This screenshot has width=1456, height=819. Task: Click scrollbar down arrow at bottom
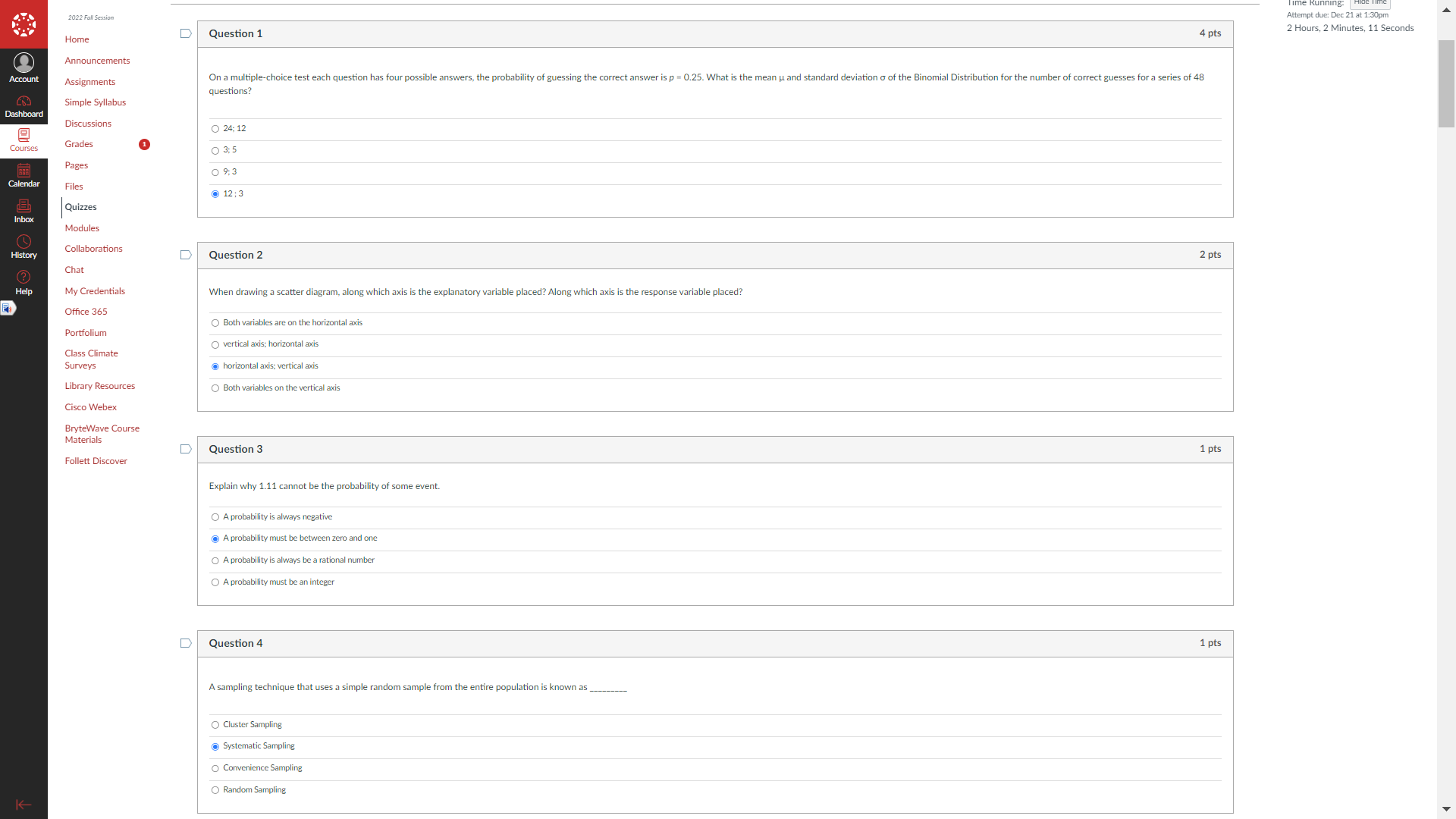[x=1446, y=809]
